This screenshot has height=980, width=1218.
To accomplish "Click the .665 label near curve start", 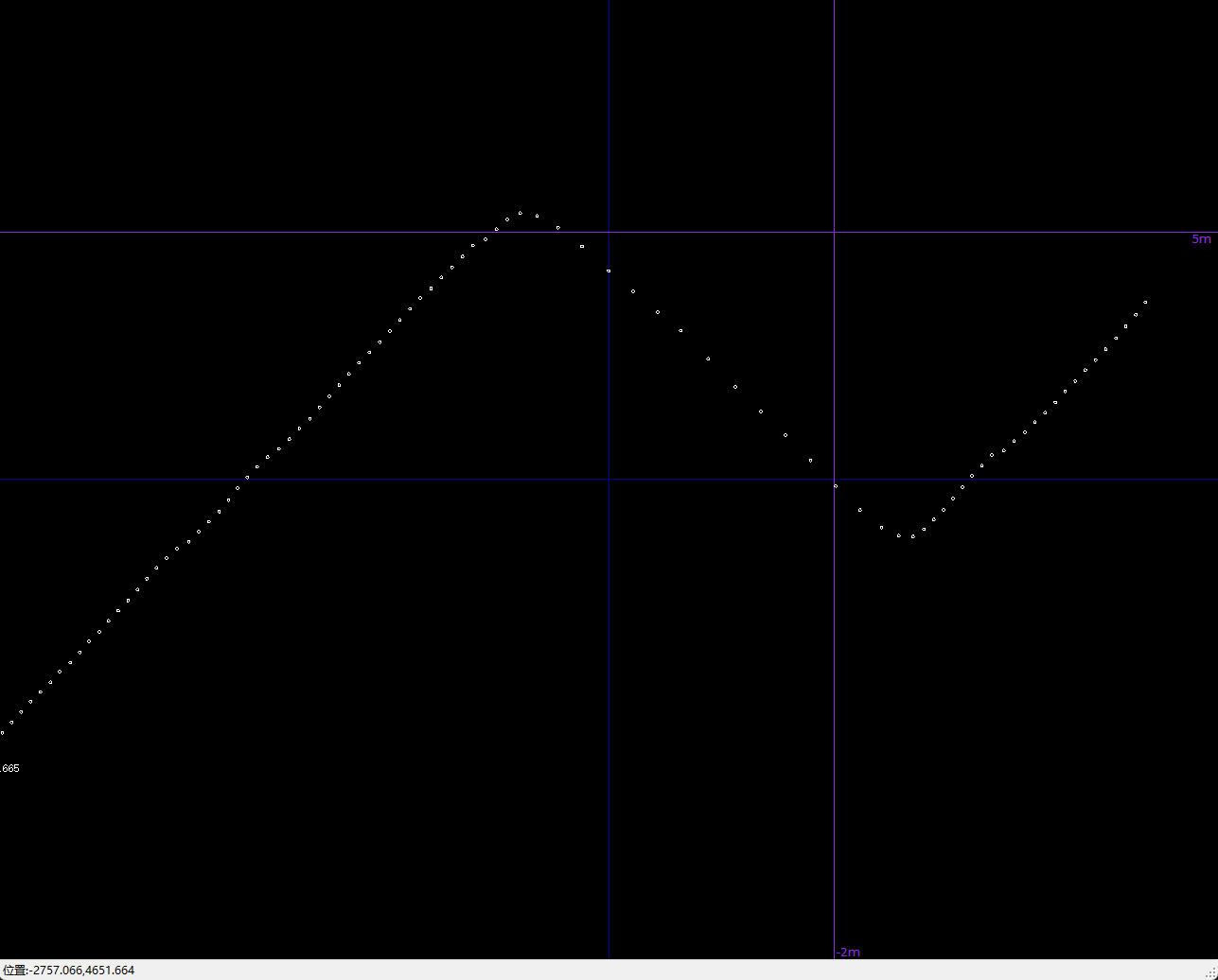I will tap(10, 769).
